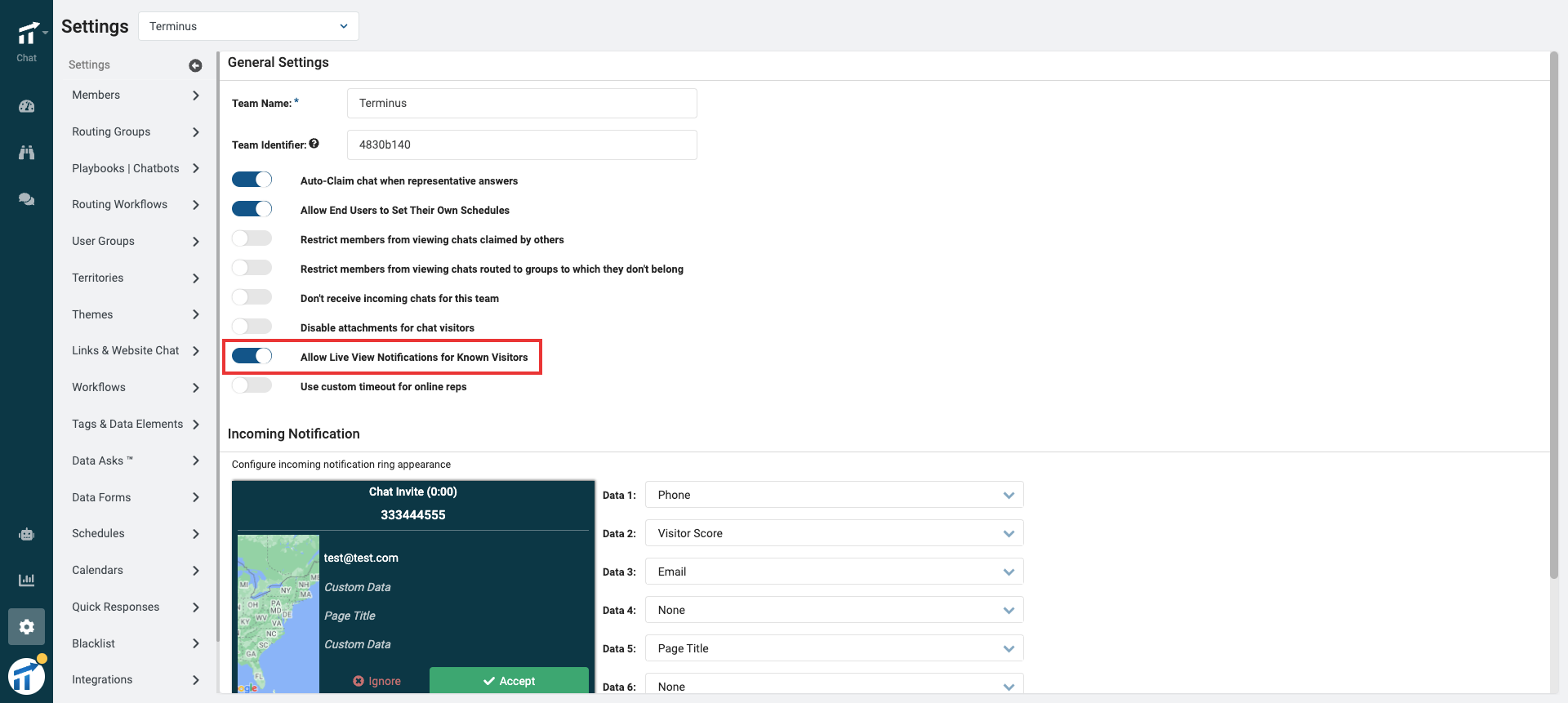1568x703 pixels.
Task: Click the map thumbnail in chat invite
Action: pyautogui.click(x=278, y=613)
